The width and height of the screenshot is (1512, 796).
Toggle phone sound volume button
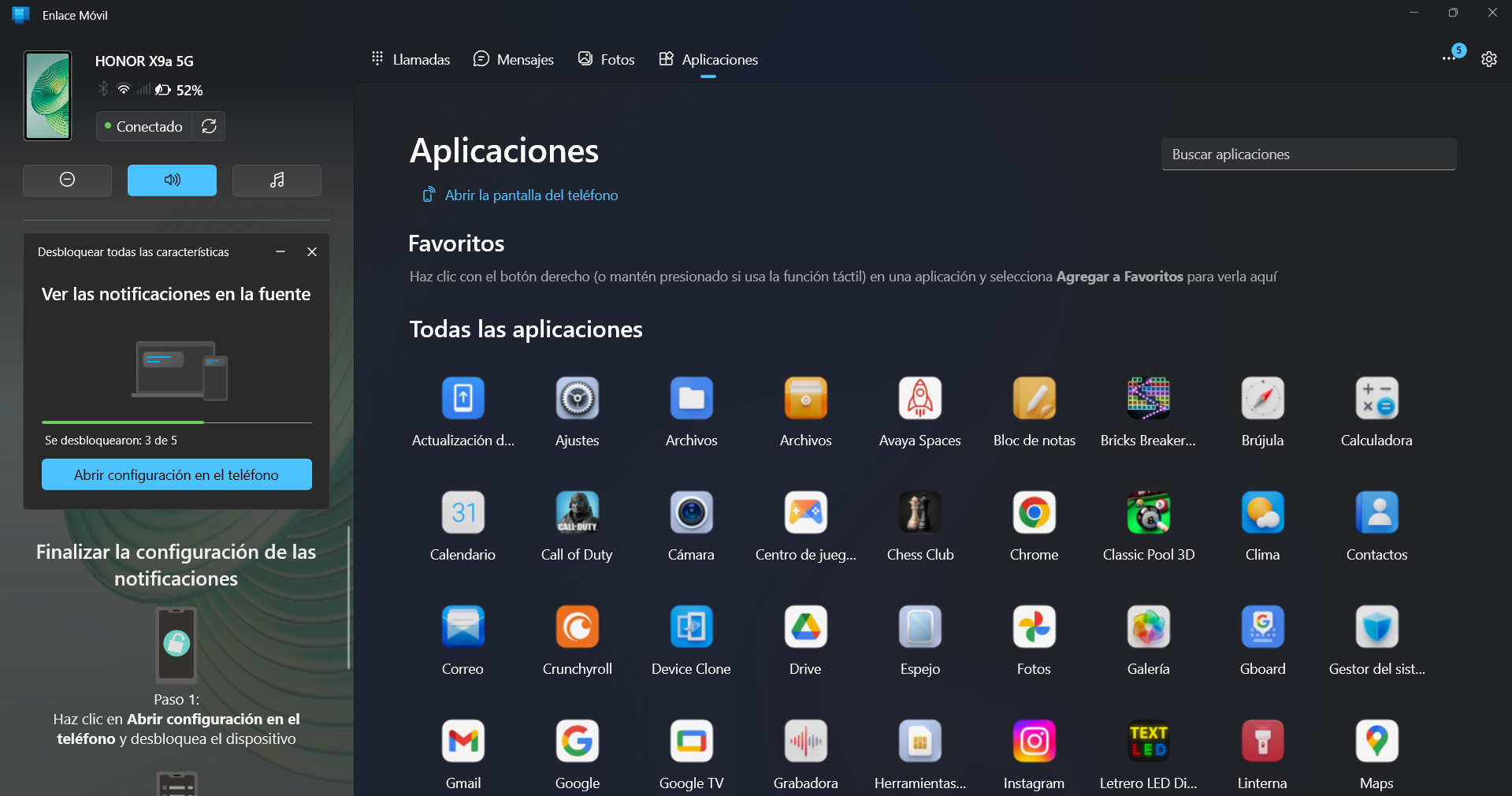coord(172,180)
